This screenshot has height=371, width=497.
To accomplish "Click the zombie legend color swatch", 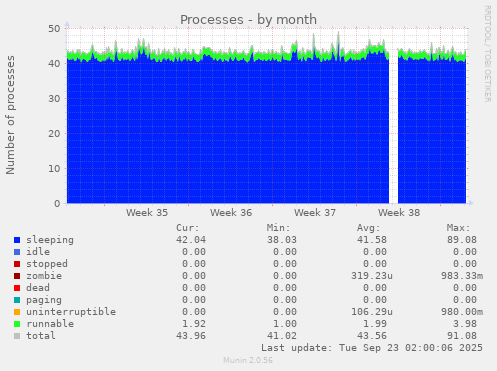I will point(17,276).
